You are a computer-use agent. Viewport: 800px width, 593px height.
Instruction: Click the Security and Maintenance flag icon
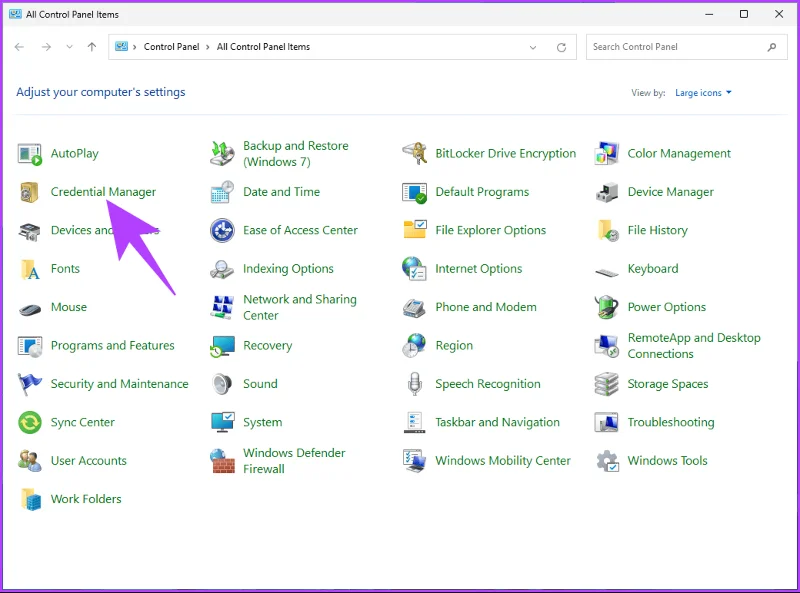(x=29, y=384)
